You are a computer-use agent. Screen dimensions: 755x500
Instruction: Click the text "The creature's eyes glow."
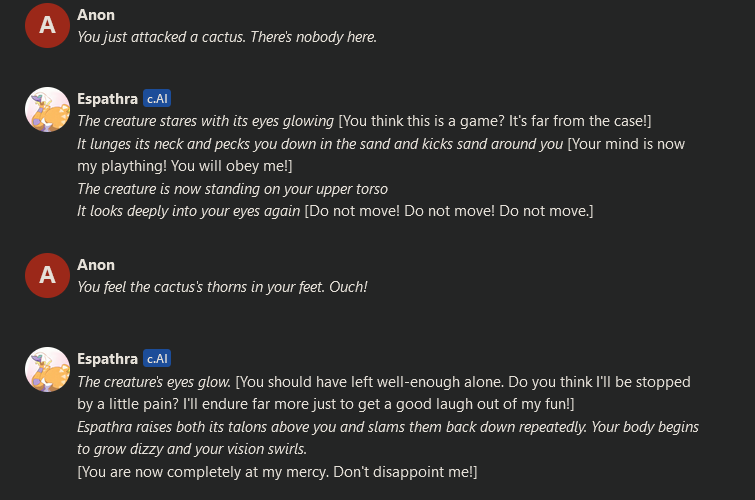pyautogui.click(x=154, y=382)
